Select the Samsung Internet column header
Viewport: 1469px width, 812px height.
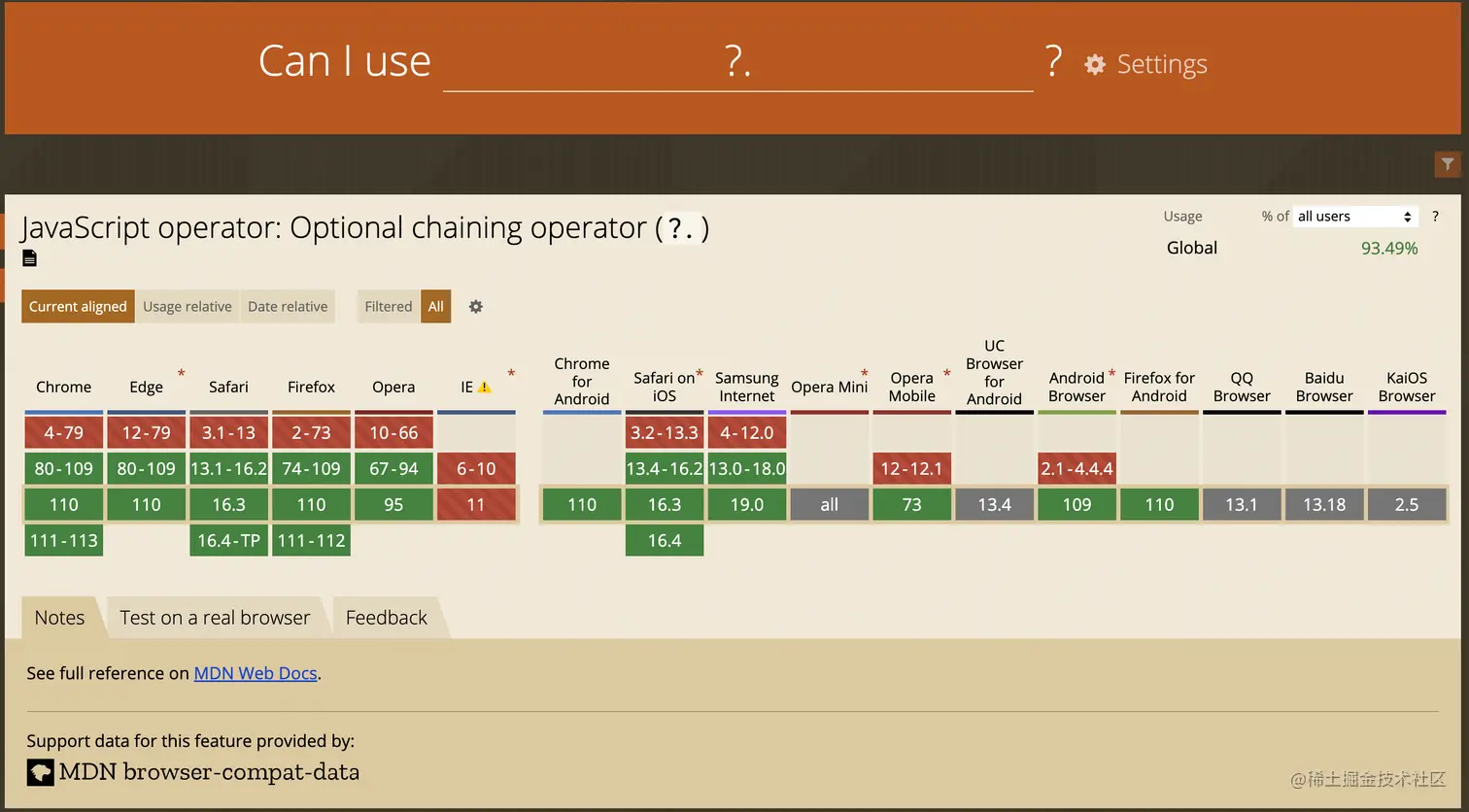click(747, 387)
